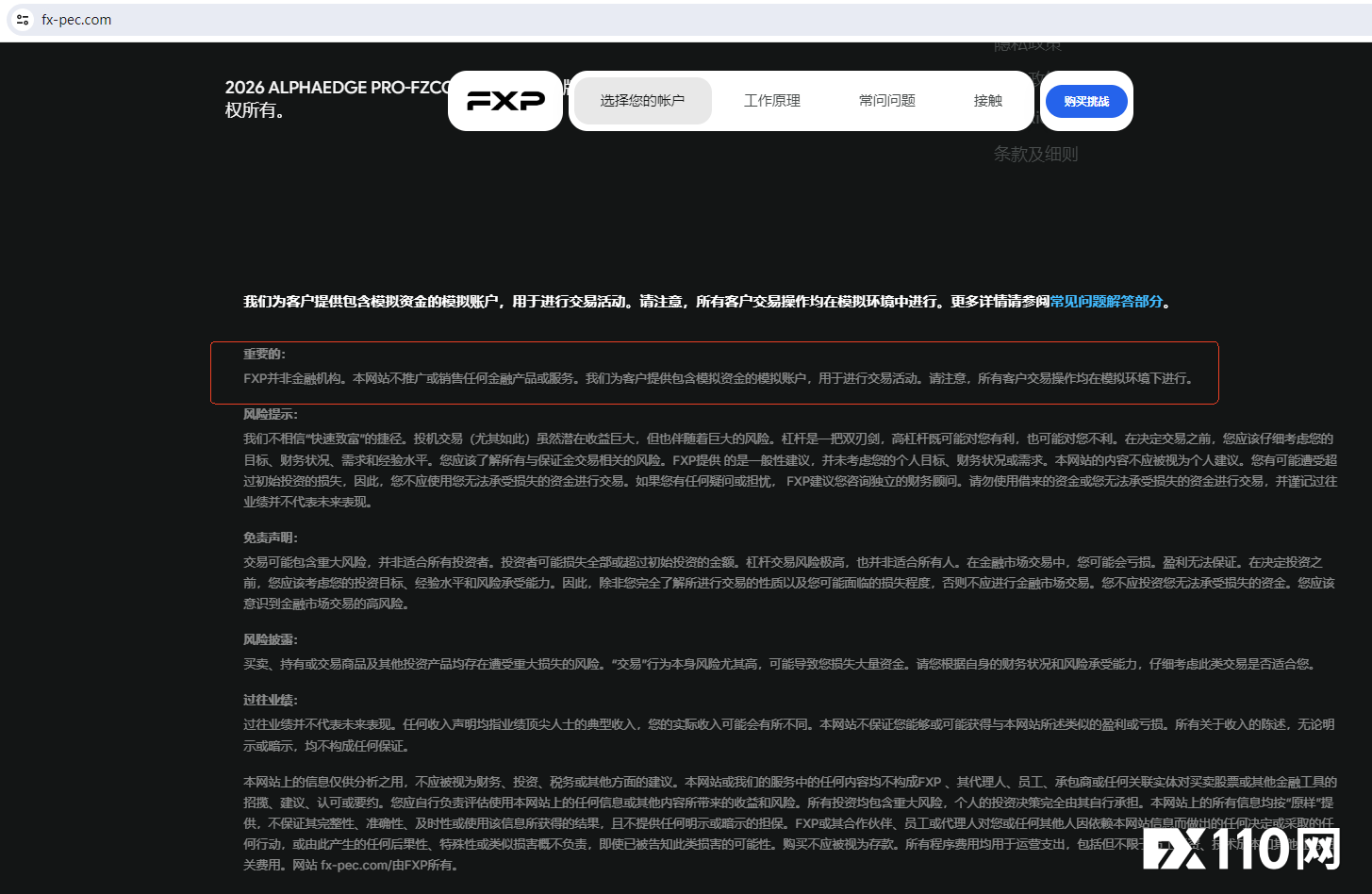The height and width of the screenshot is (894, 1372).
Task: Select the 接触 navigation item
Action: 987,100
